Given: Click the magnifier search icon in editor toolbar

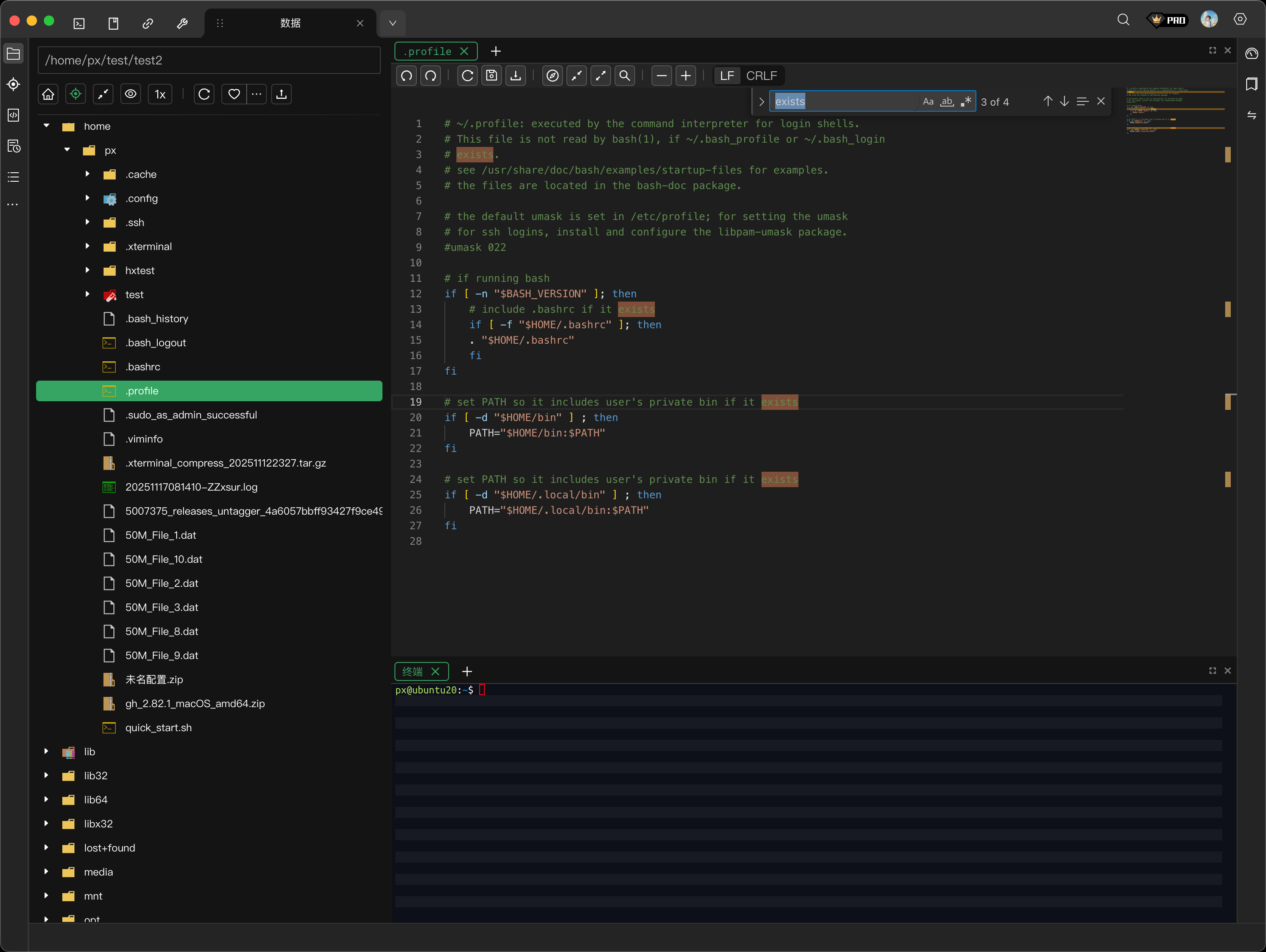Looking at the screenshot, I should click(x=624, y=76).
